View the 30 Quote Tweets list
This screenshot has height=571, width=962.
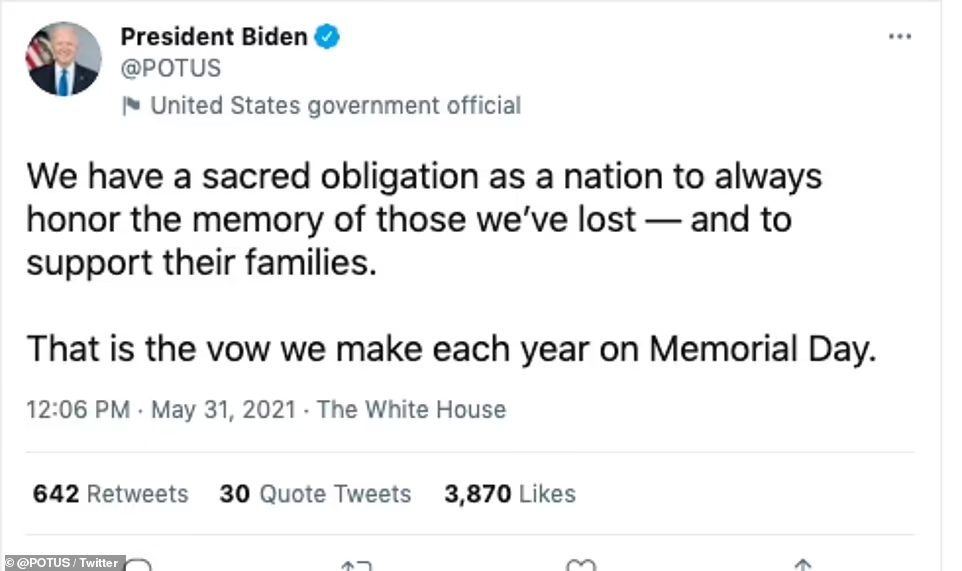tap(315, 494)
